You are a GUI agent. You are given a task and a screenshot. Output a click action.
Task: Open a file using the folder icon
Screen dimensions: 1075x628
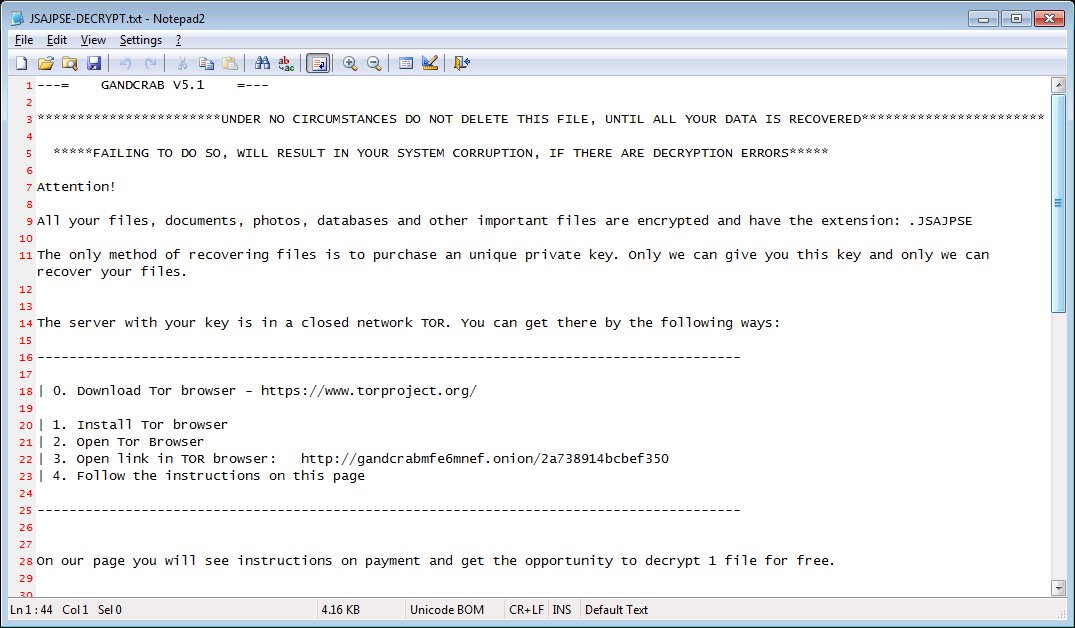tap(45, 64)
